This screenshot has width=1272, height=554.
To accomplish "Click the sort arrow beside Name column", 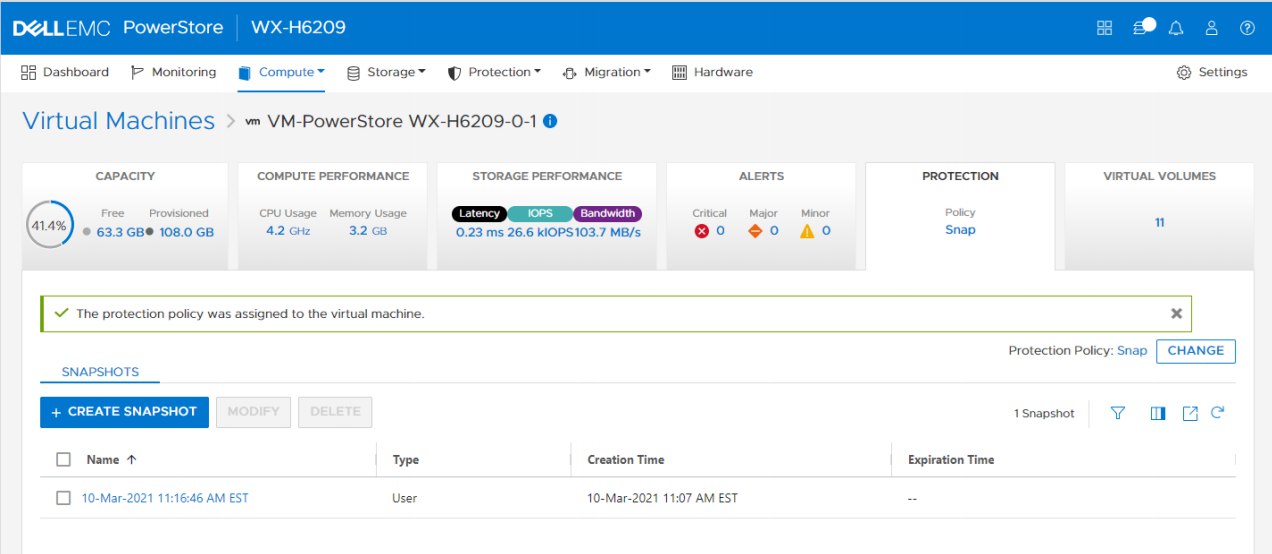I will (131, 460).
